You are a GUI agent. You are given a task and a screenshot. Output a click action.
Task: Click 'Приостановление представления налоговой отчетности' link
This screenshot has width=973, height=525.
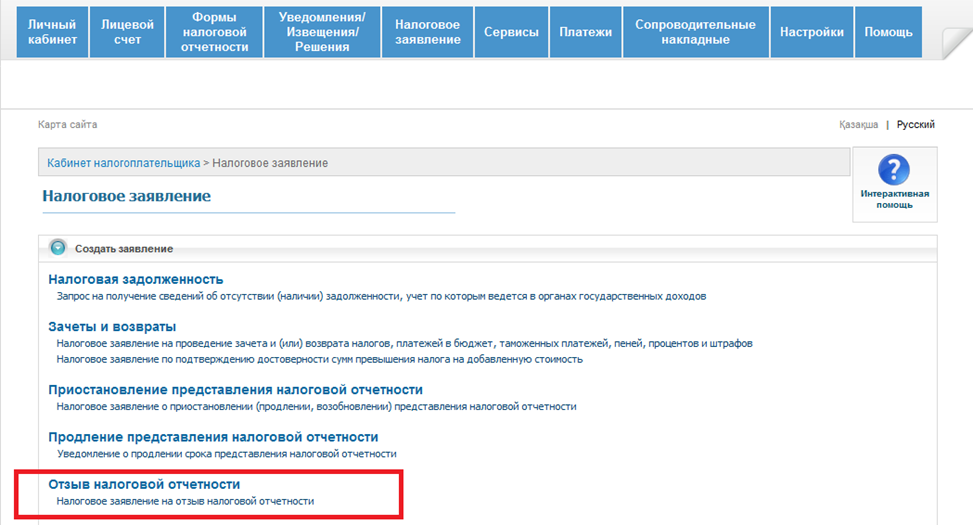tap(235, 389)
